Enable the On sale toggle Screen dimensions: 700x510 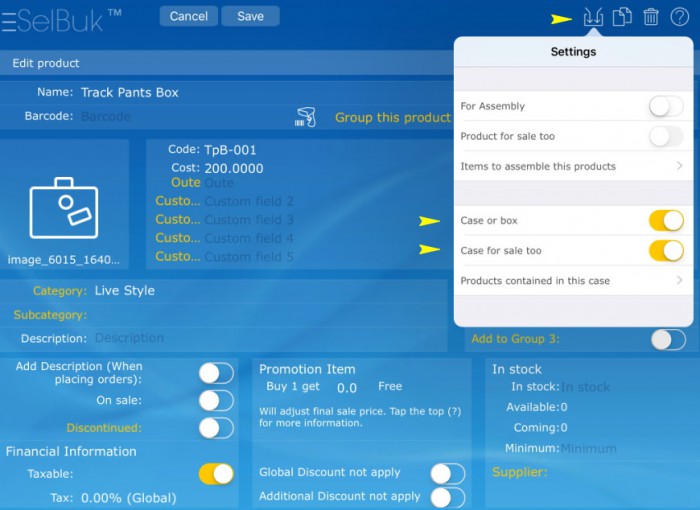pos(216,400)
